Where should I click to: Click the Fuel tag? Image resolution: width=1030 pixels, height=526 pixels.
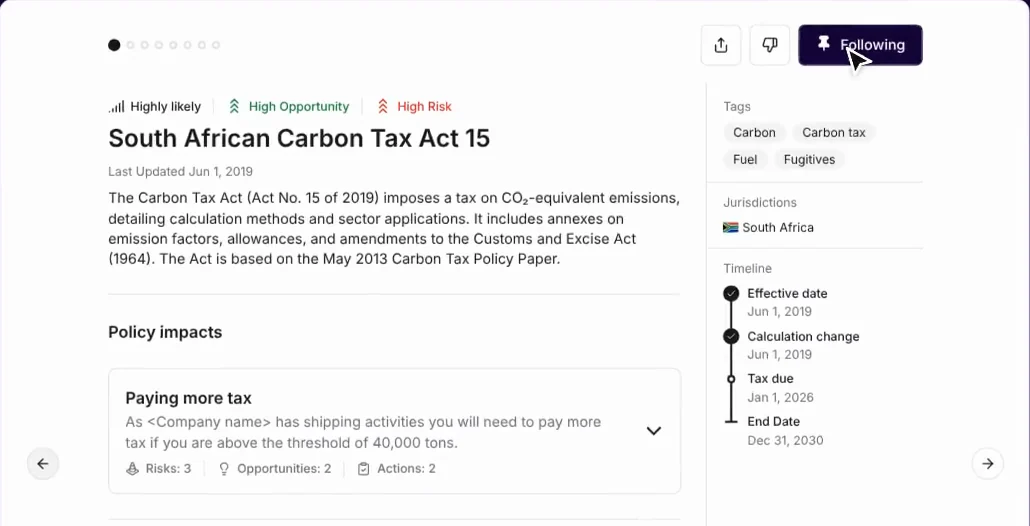(745, 160)
